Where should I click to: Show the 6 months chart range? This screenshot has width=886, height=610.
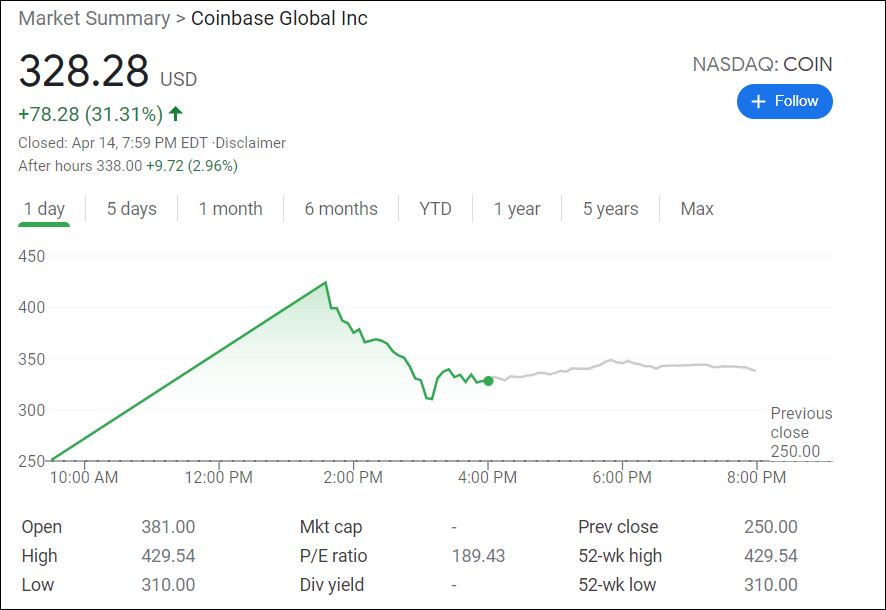(x=341, y=209)
